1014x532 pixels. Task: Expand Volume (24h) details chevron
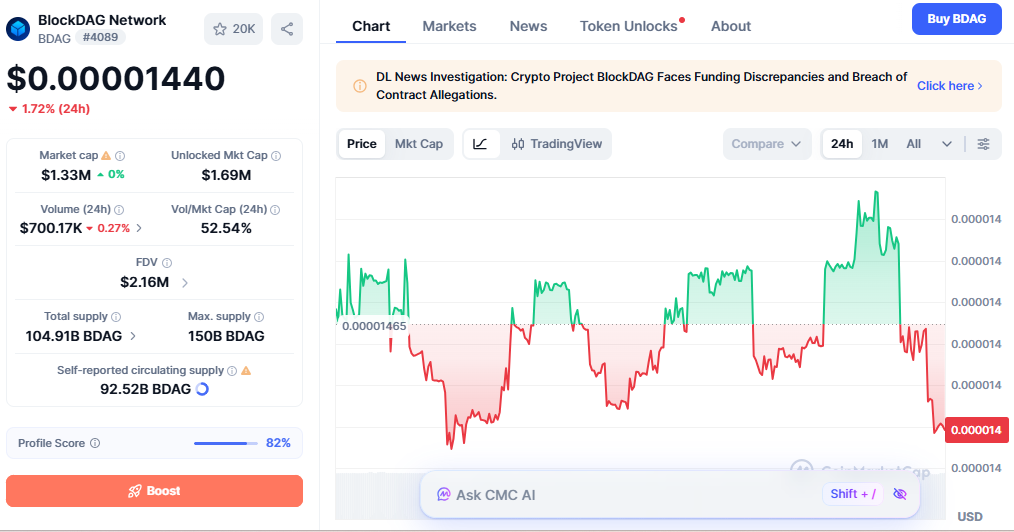(x=139, y=228)
